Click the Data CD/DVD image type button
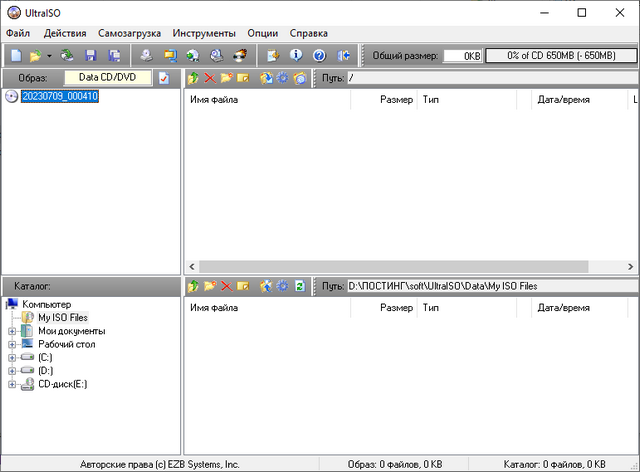640x472 pixels. pyautogui.click(x=107, y=77)
